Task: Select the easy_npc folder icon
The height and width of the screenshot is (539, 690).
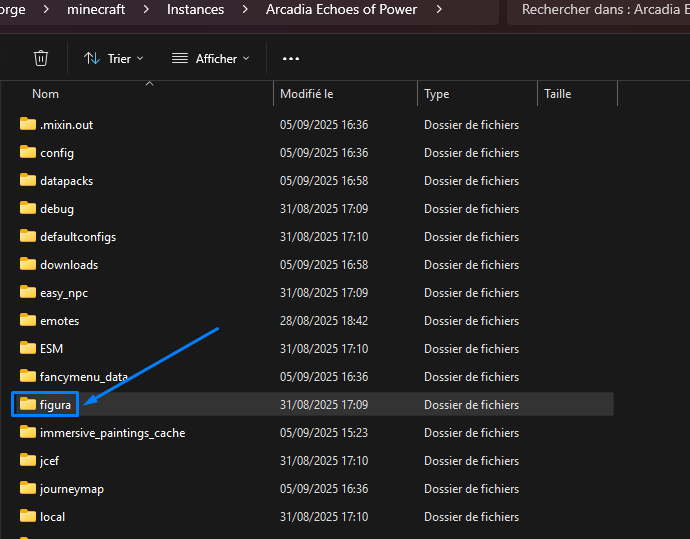Action: pos(27,293)
